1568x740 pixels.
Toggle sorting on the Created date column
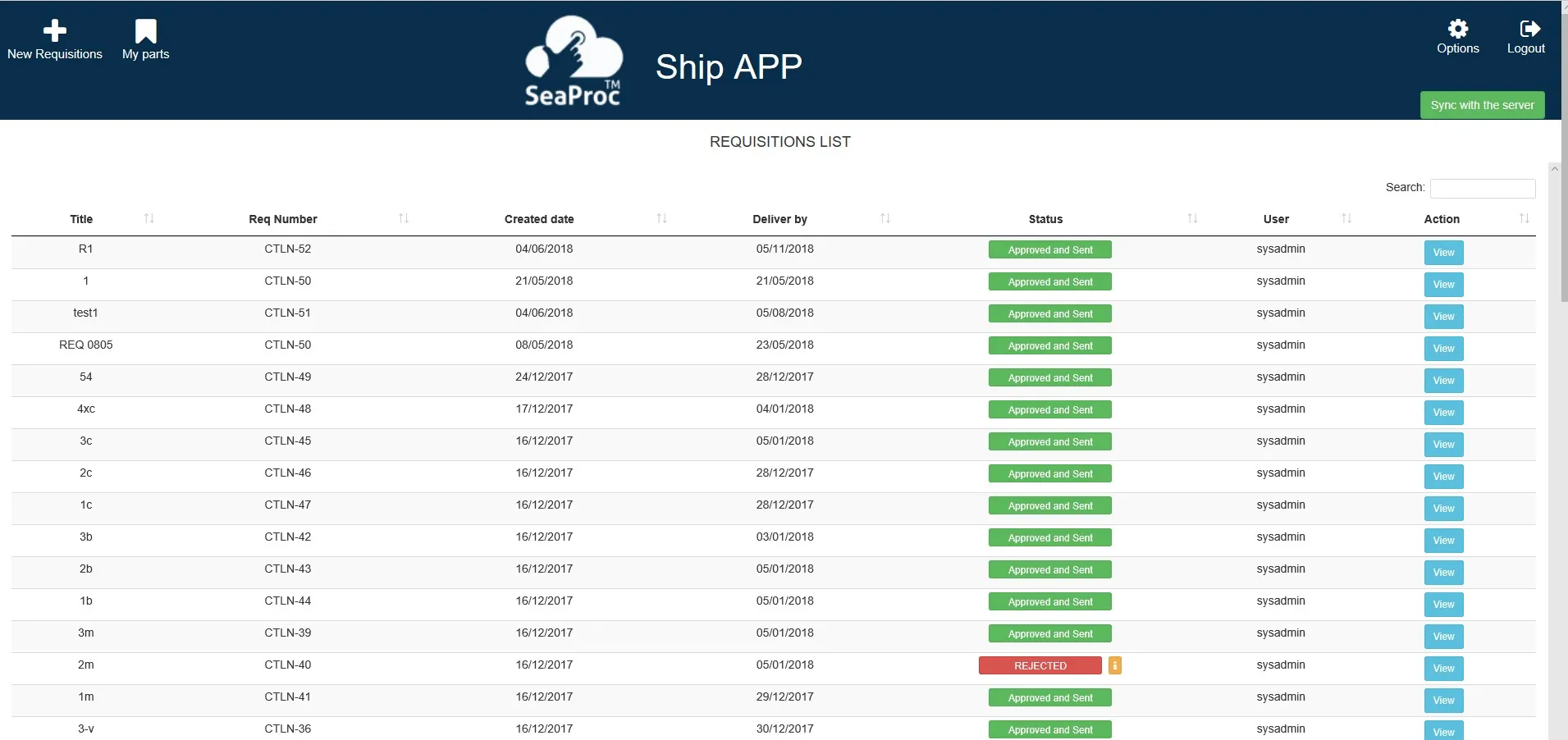pyautogui.click(x=662, y=218)
